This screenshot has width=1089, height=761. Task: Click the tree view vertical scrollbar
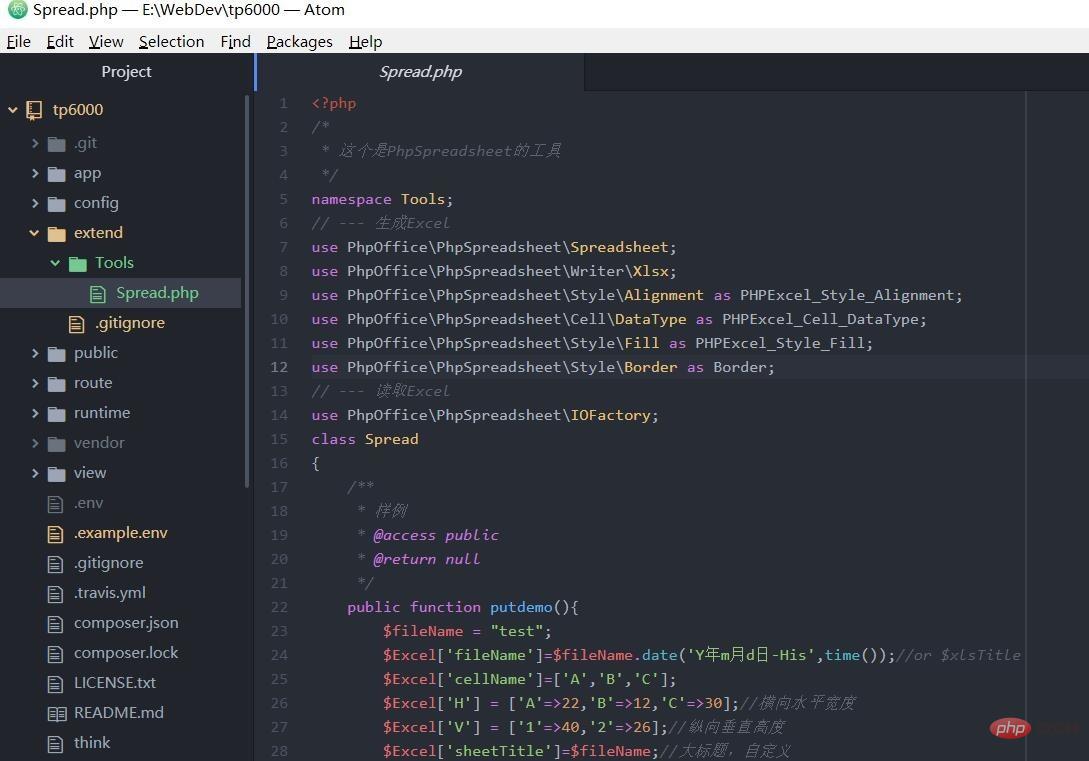(x=247, y=292)
